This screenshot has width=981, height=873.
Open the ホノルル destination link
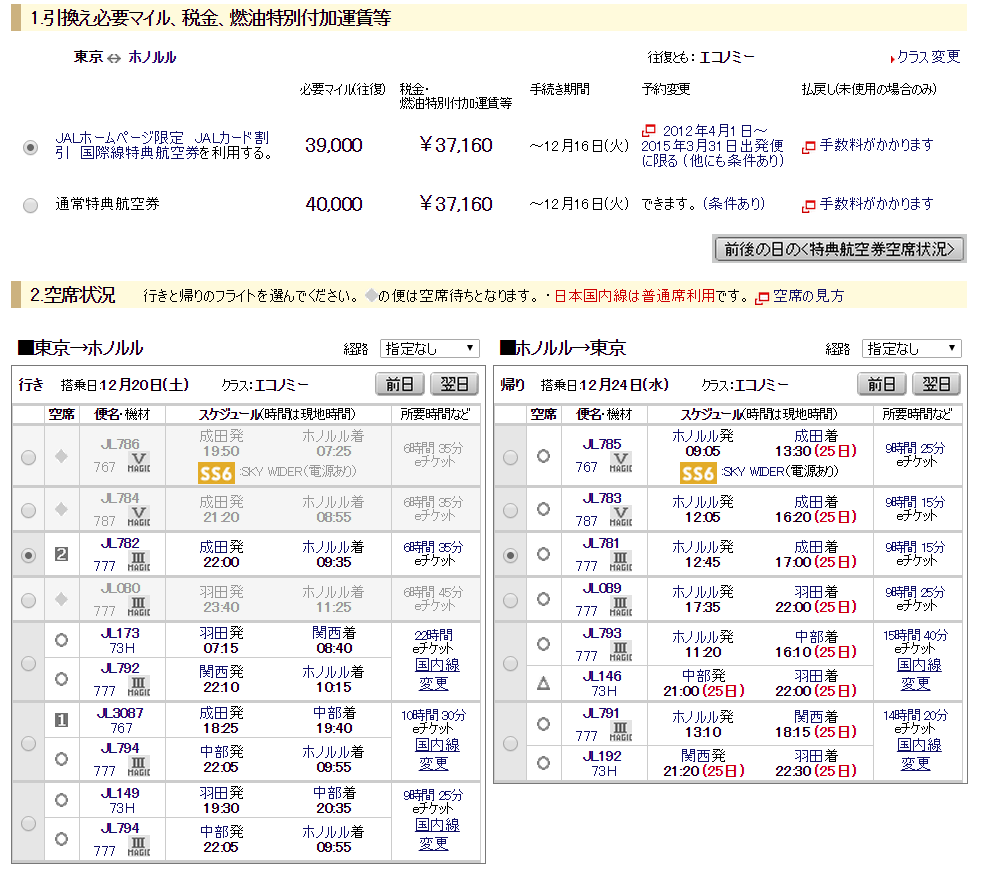coord(152,57)
